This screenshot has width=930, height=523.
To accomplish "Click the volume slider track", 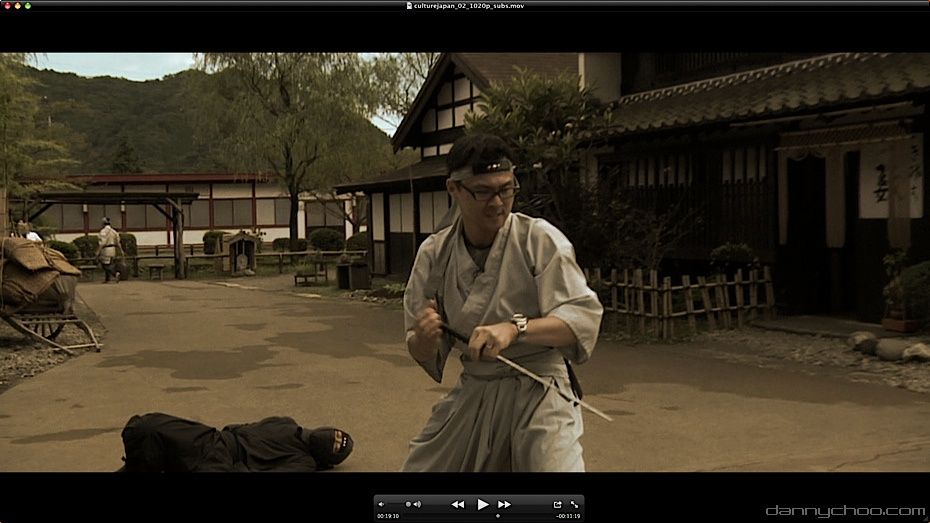I will [x=397, y=504].
